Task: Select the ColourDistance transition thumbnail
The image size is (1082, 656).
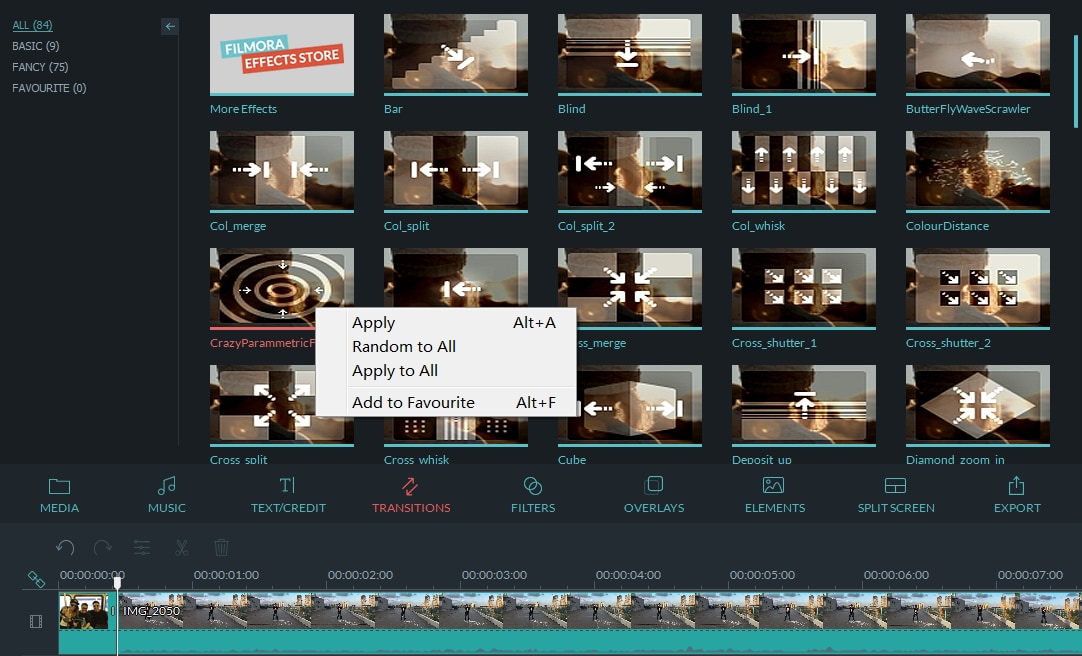Action: pyautogui.click(x=977, y=171)
